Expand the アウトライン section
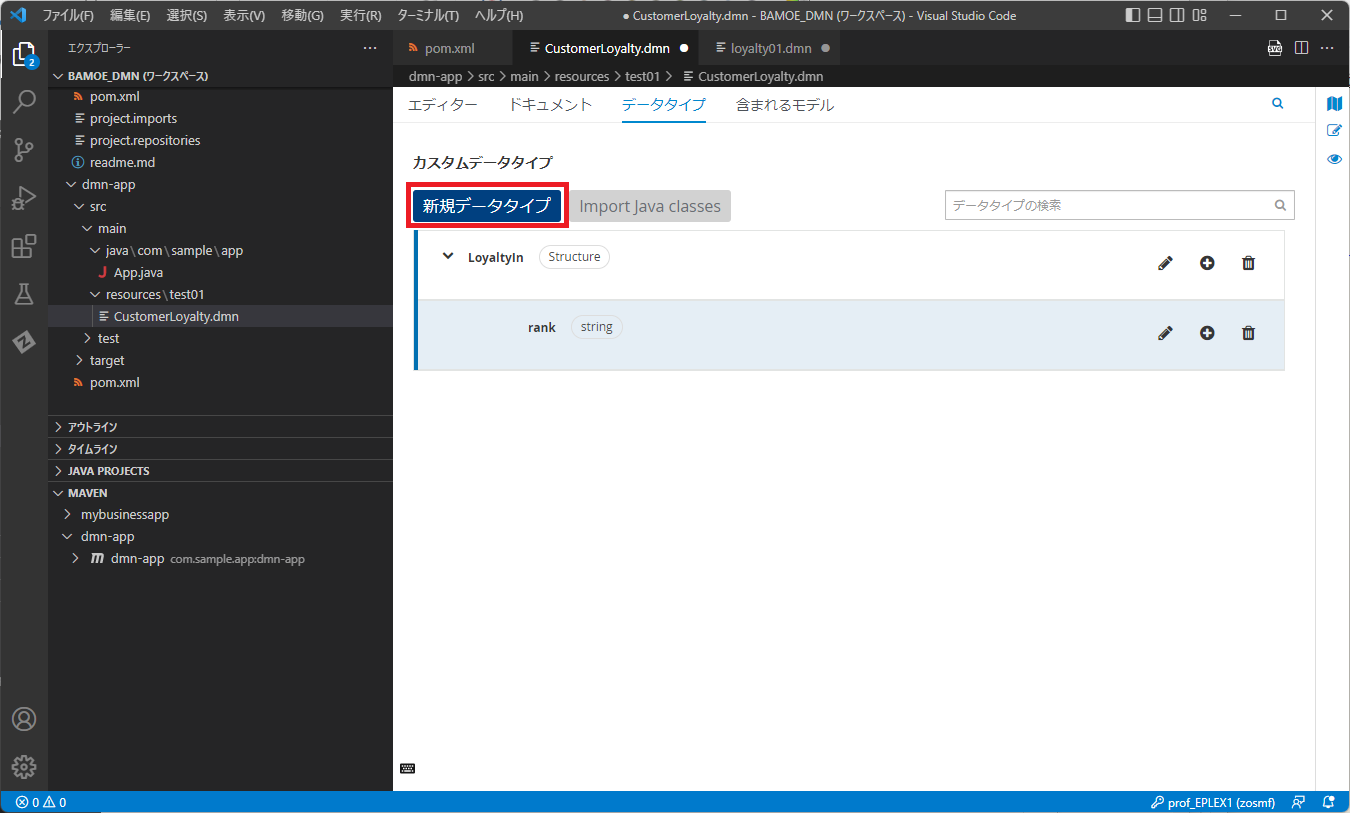This screenshot has height=813, width=1350. [x=220, y=427]
